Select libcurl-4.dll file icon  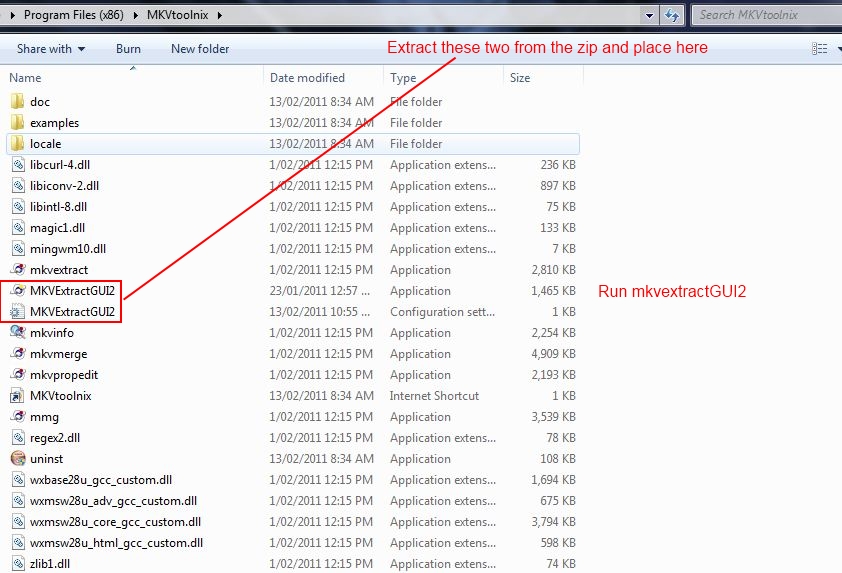tap(18, 165)
